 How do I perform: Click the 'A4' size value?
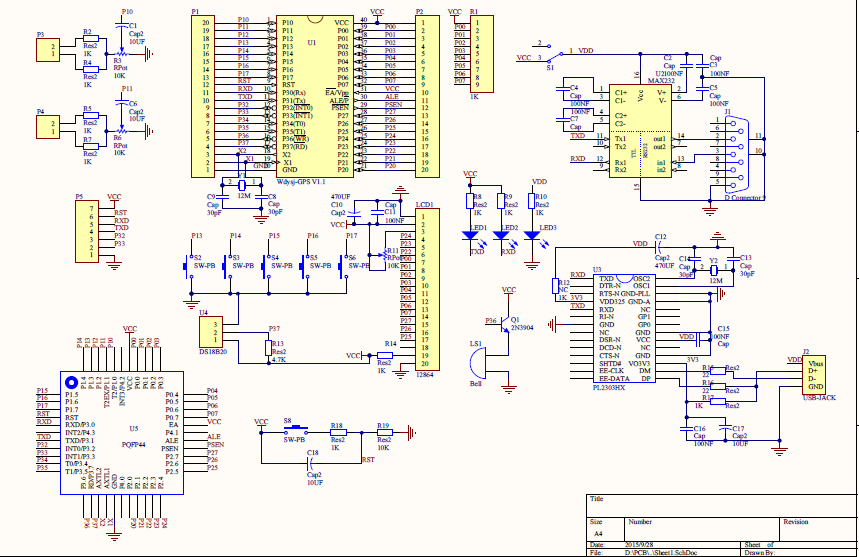coord(598,533)
